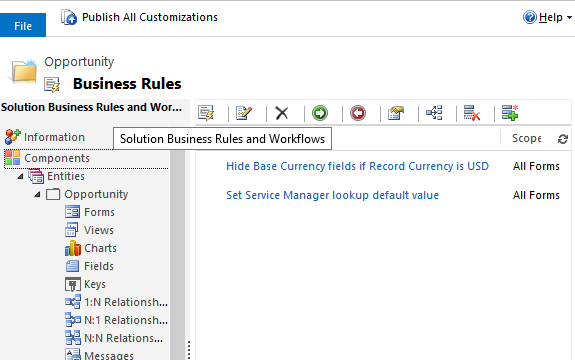
Task: Click the pane splitter dotted handle
Action: pos(189,349)
